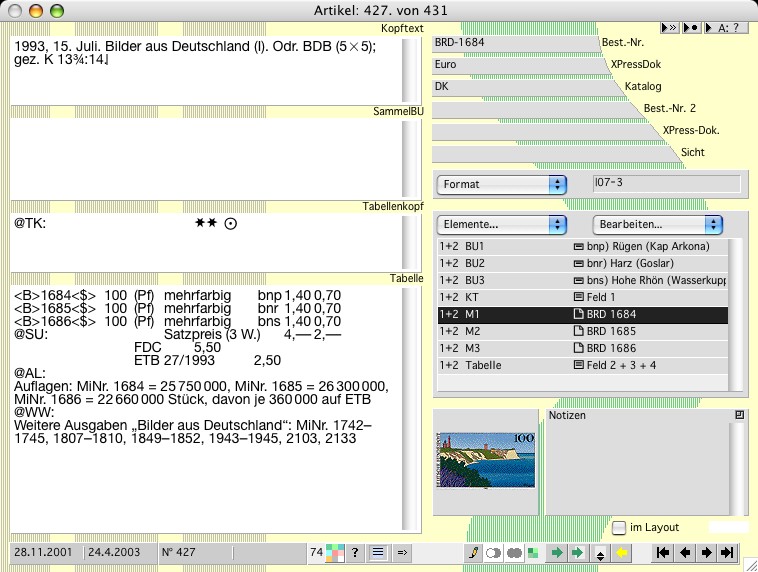Click the stamp thumbnail image
Viewport: 758px width, 572px height.
click(x=485, y=460)
